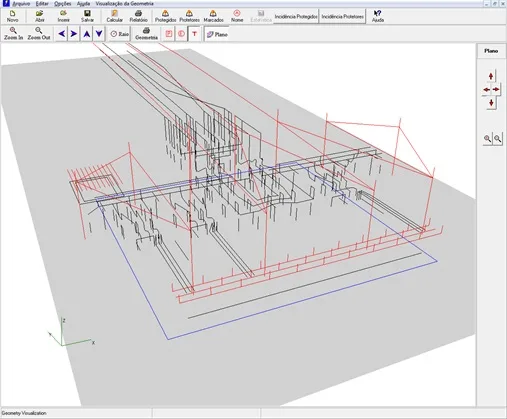Rotate view with the blue left arrow

click(62, 34)
